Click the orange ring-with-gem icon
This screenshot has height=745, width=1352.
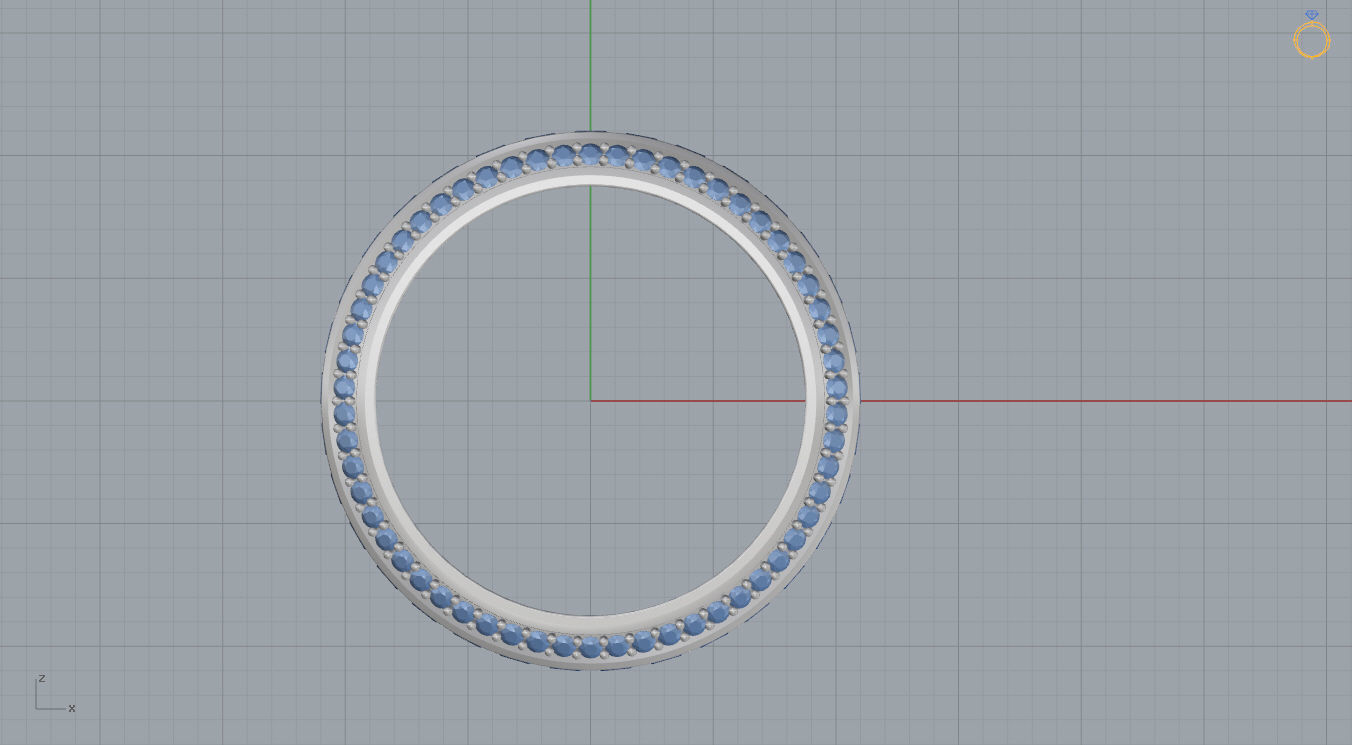point(1311,35)
